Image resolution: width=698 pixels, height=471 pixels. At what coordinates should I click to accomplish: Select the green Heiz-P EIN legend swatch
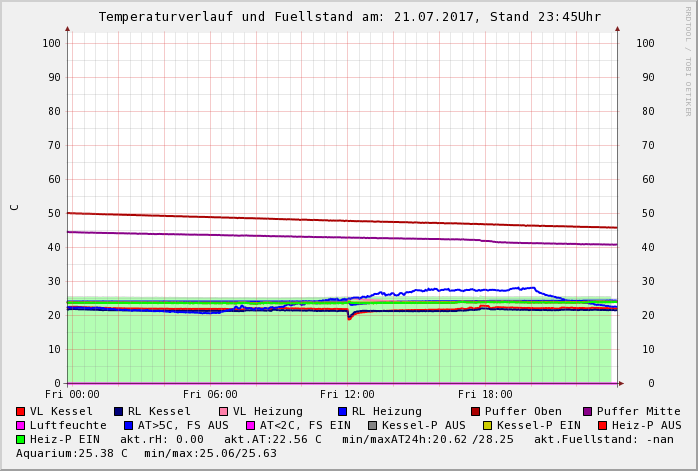21,440
